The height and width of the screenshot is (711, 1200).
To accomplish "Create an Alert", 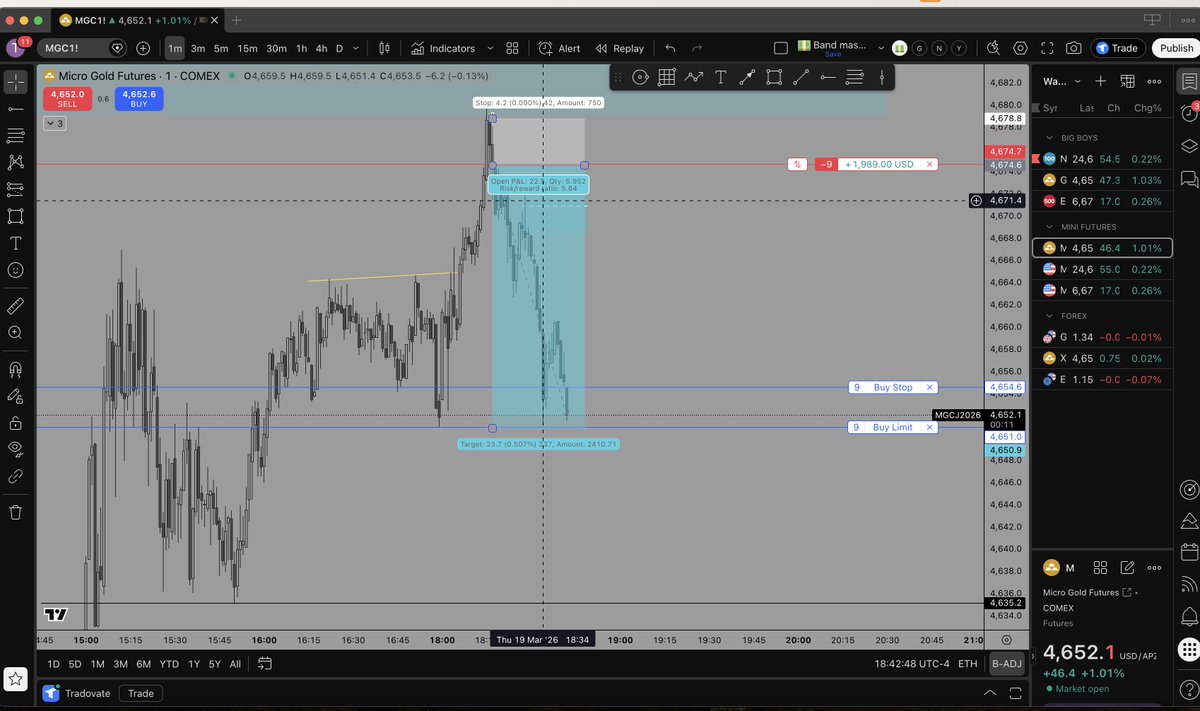I will click(559, 48).
